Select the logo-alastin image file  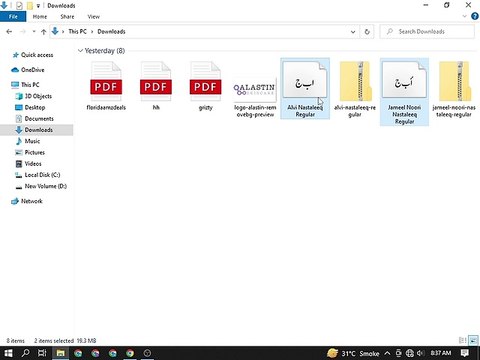point(255,97)
